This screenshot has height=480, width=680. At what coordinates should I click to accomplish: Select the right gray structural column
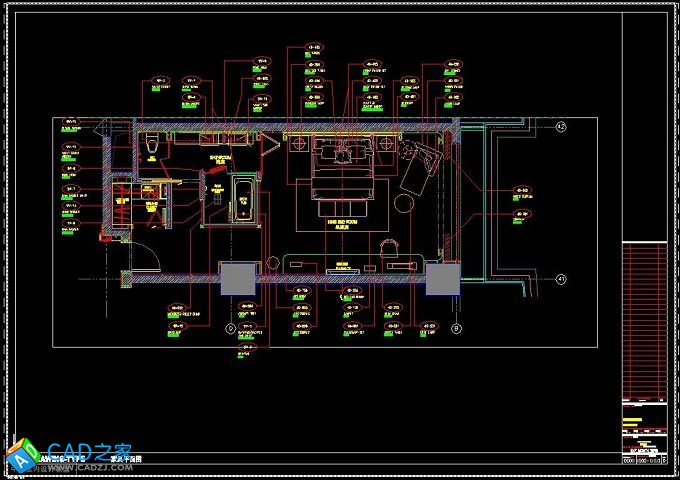(x=441, y=279)
